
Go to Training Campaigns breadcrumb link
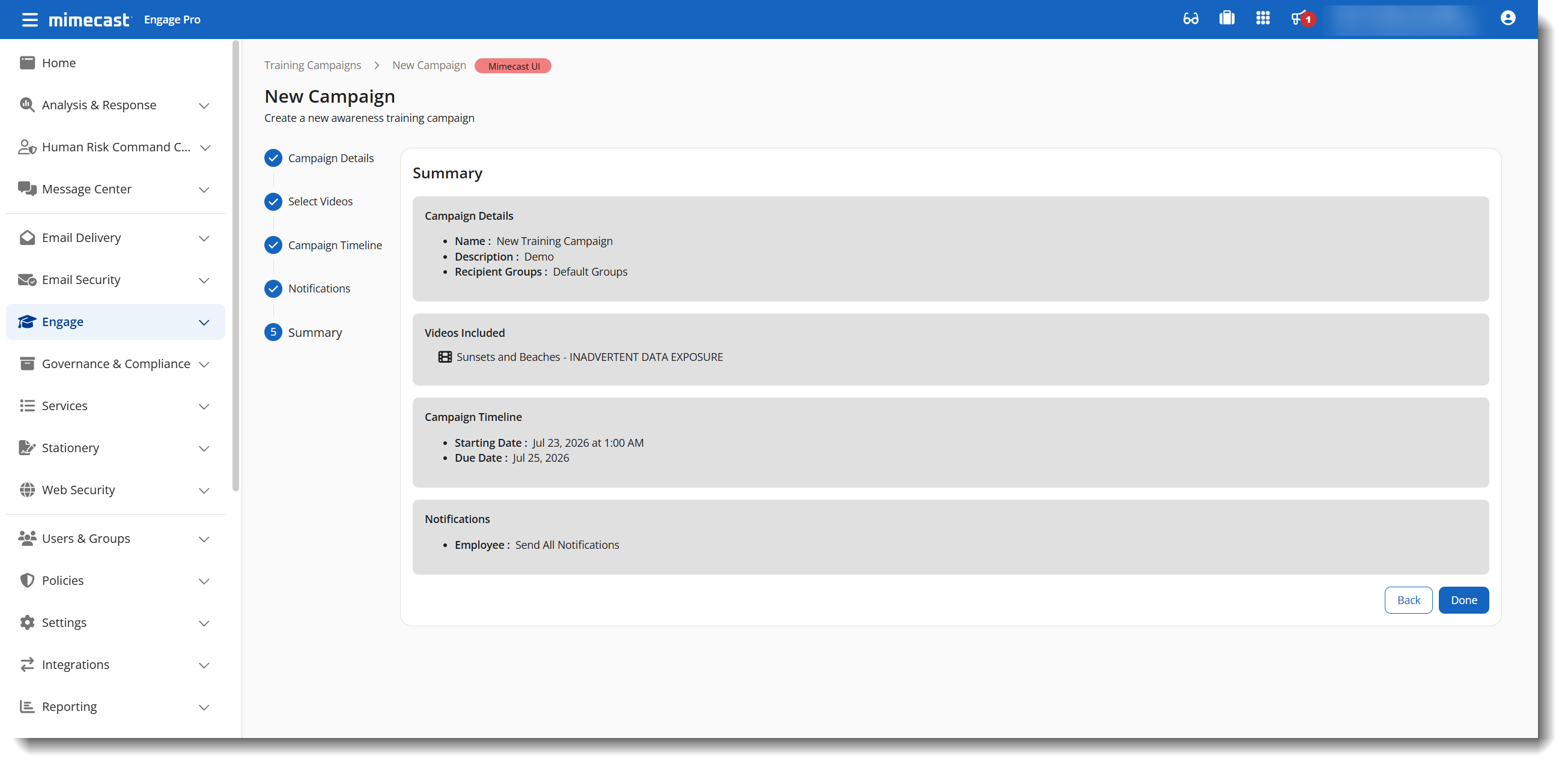coord(312,65)
